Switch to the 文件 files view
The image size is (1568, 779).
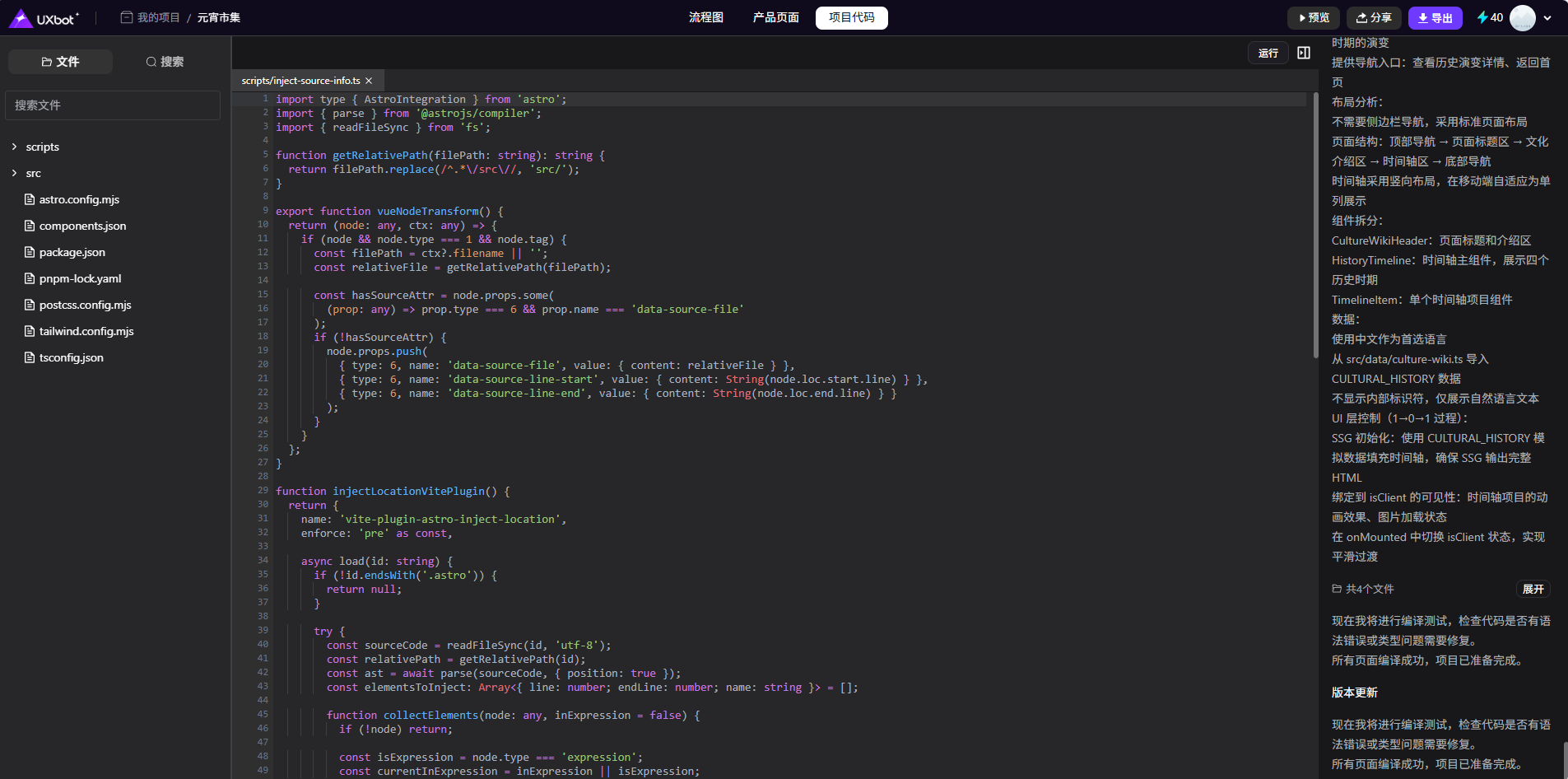60,62
